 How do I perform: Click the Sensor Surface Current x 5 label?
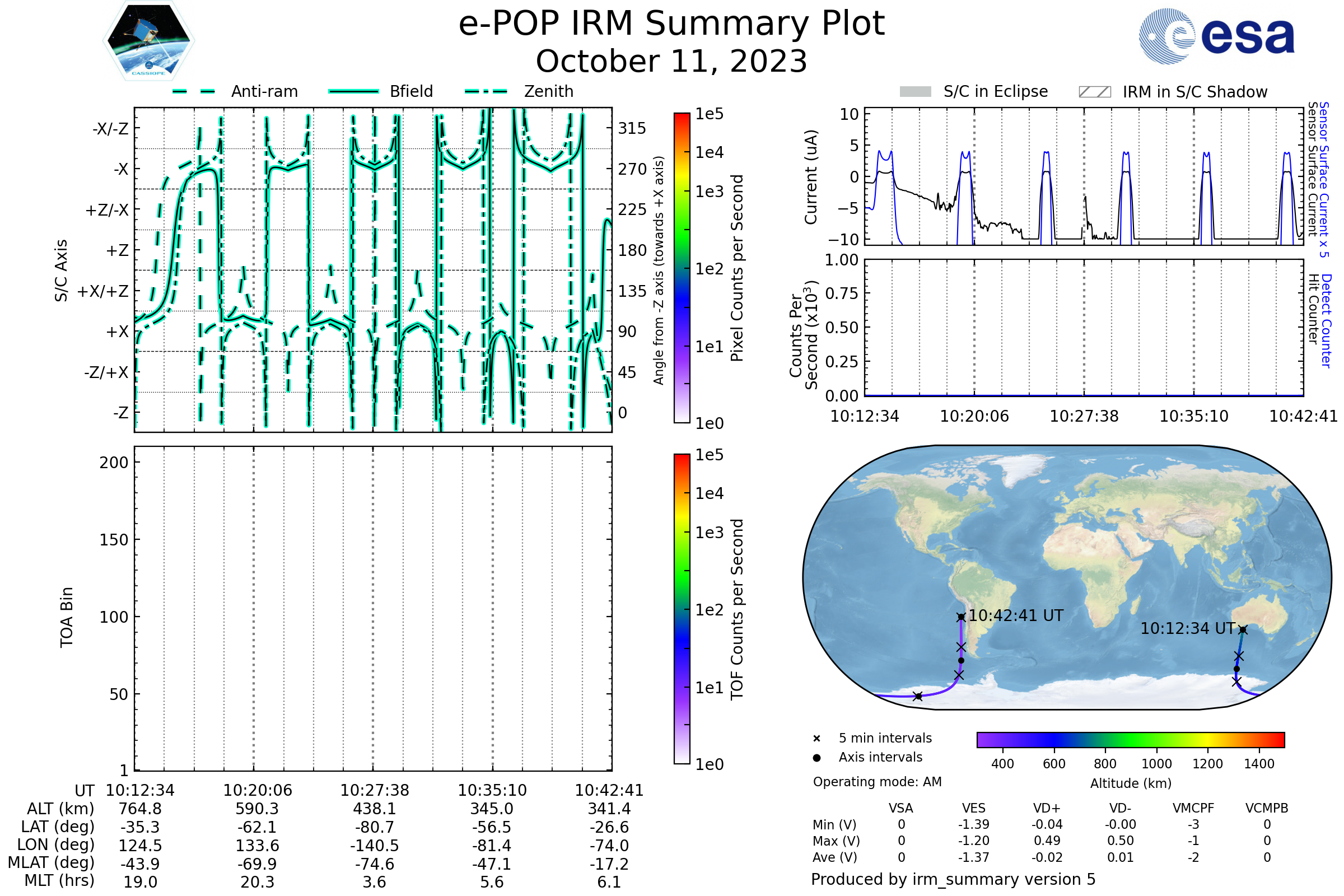pos(1323,179)
